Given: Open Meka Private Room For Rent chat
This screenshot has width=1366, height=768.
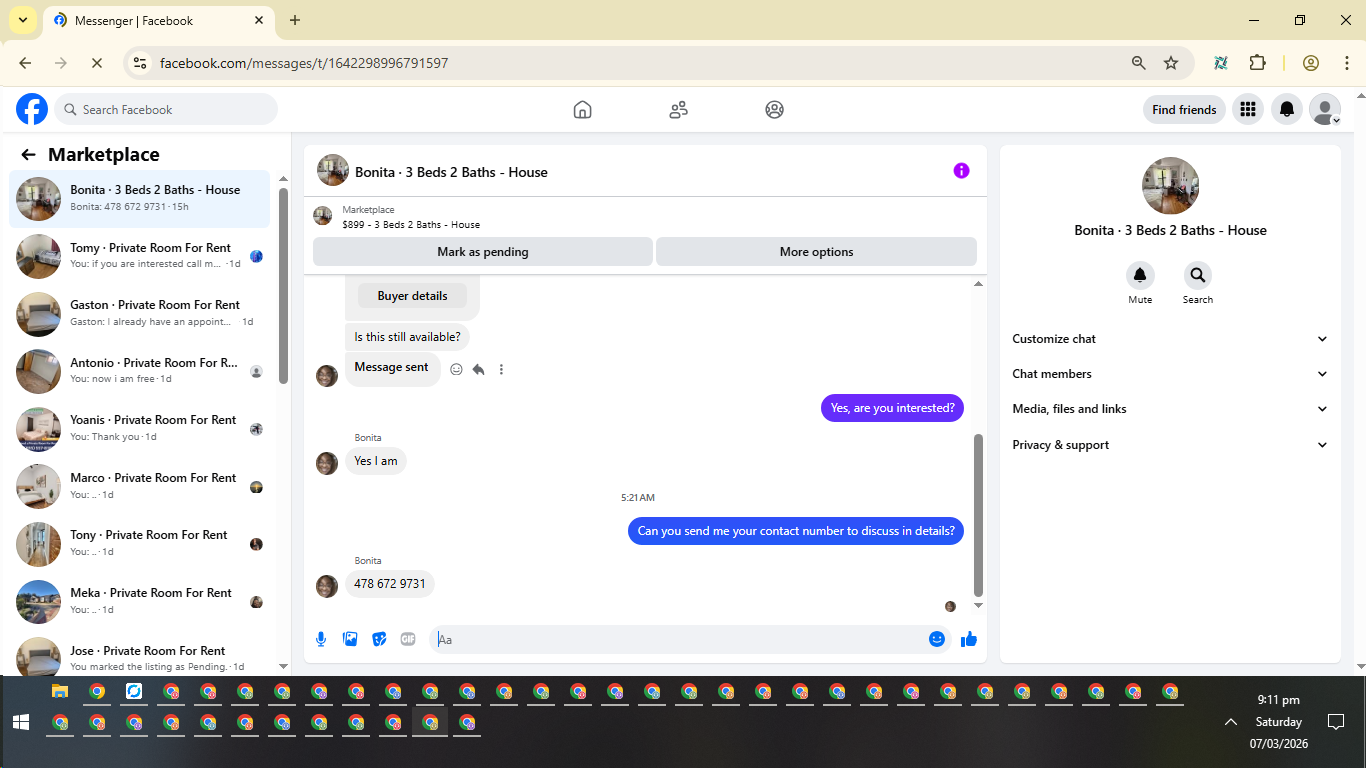Looking at the screenshot, I should (140, 601).
